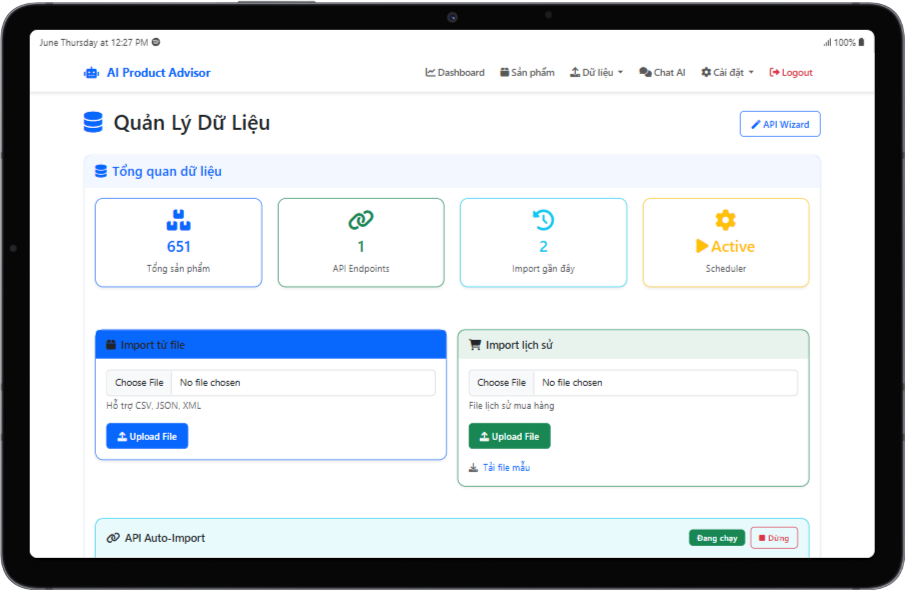Click the battery icon in status bar
The height and width of the screenshot is (590, 905).
click(861, 42)
